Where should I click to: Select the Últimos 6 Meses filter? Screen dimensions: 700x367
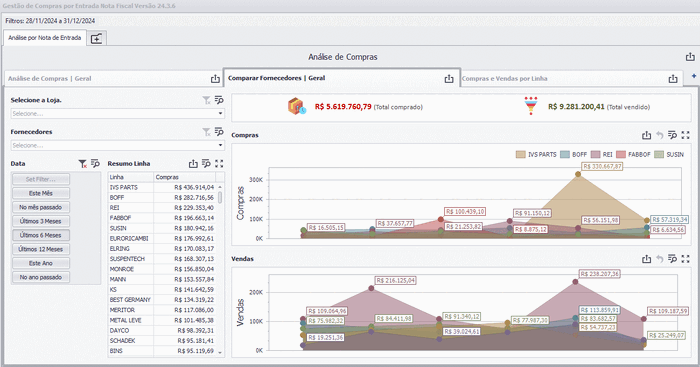click(x=41, y=235)
